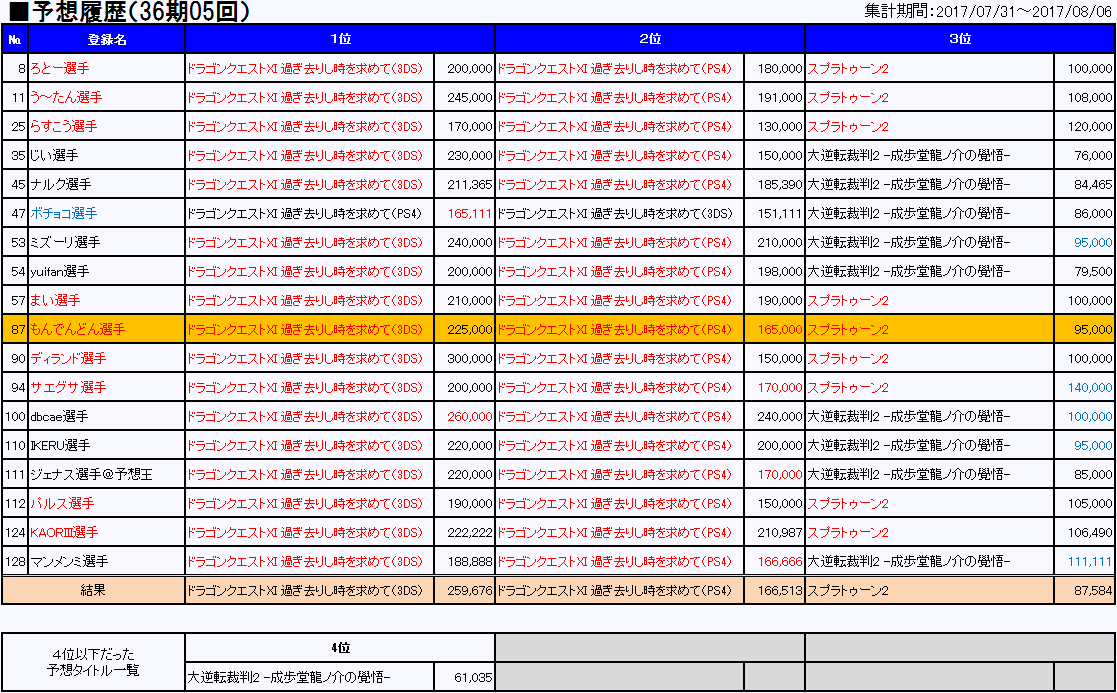The image size is (1117, 693).
Task: Click the red value 166,666
Action: 780,562
